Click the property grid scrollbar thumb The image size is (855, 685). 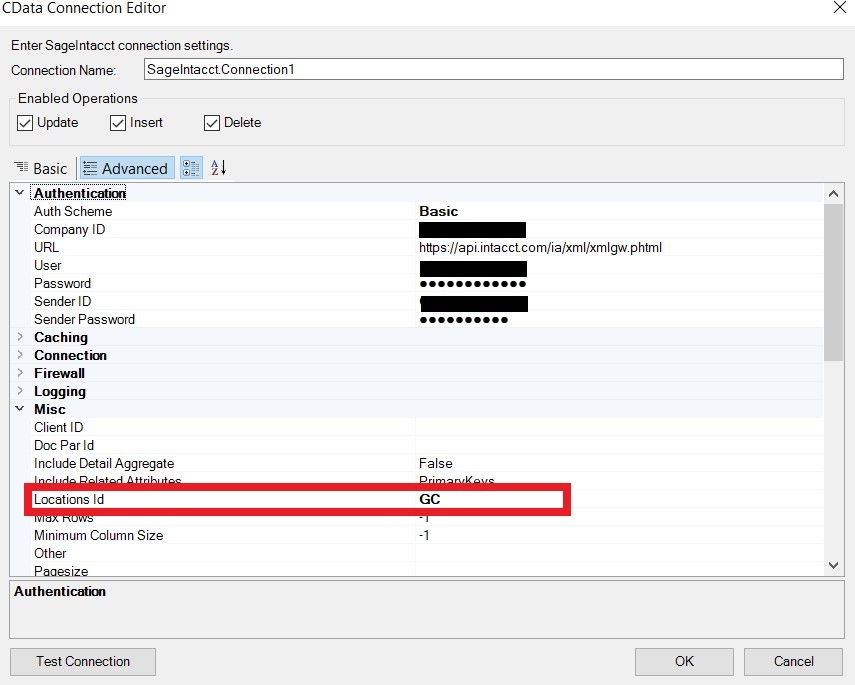coord(833,282)
